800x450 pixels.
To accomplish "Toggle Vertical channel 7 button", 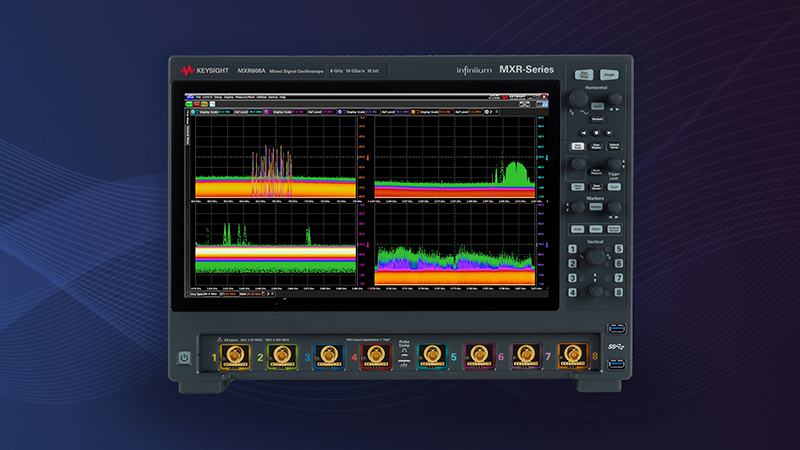I will click(x=618, y=278).
